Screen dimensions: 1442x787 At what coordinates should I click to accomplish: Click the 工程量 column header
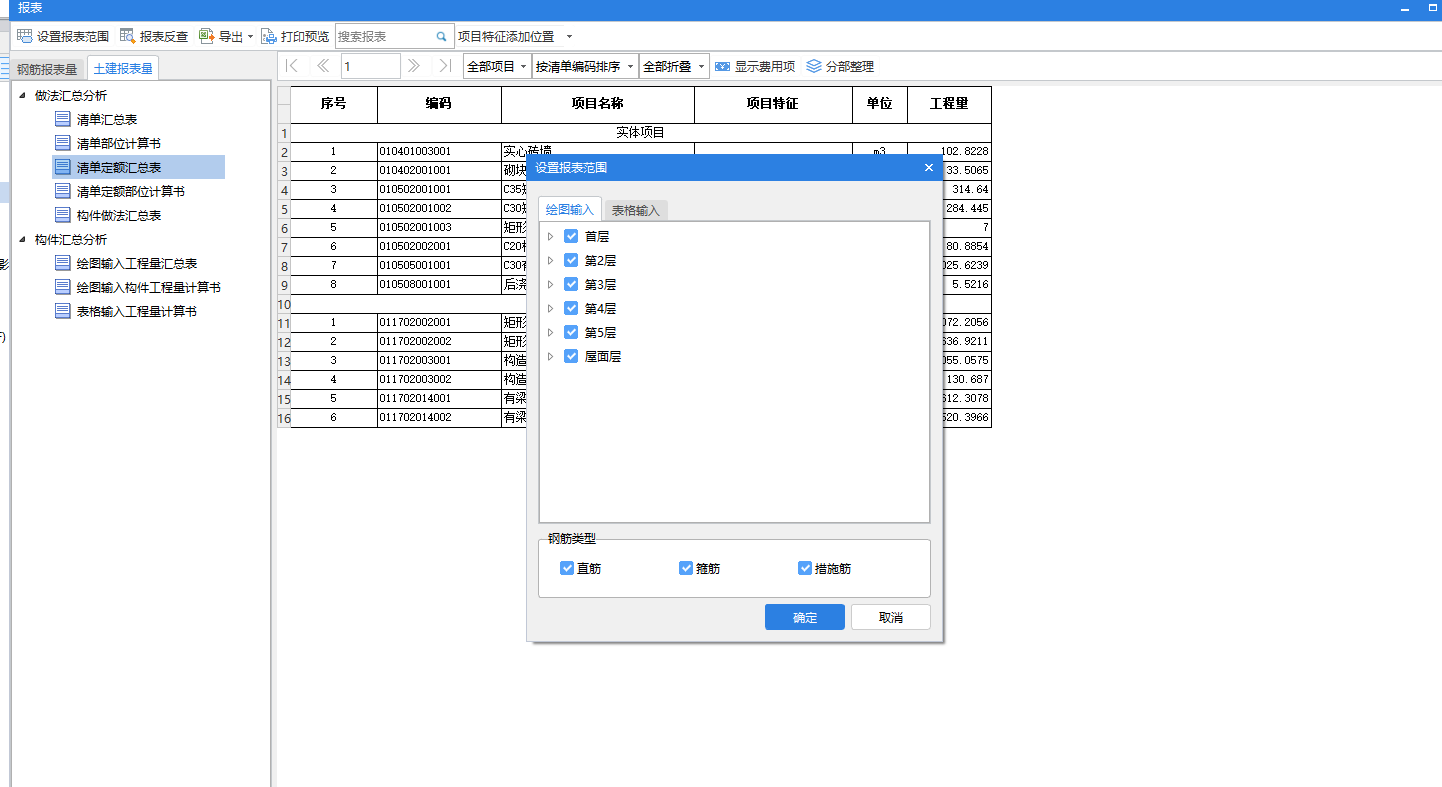[x=949, y=104]
